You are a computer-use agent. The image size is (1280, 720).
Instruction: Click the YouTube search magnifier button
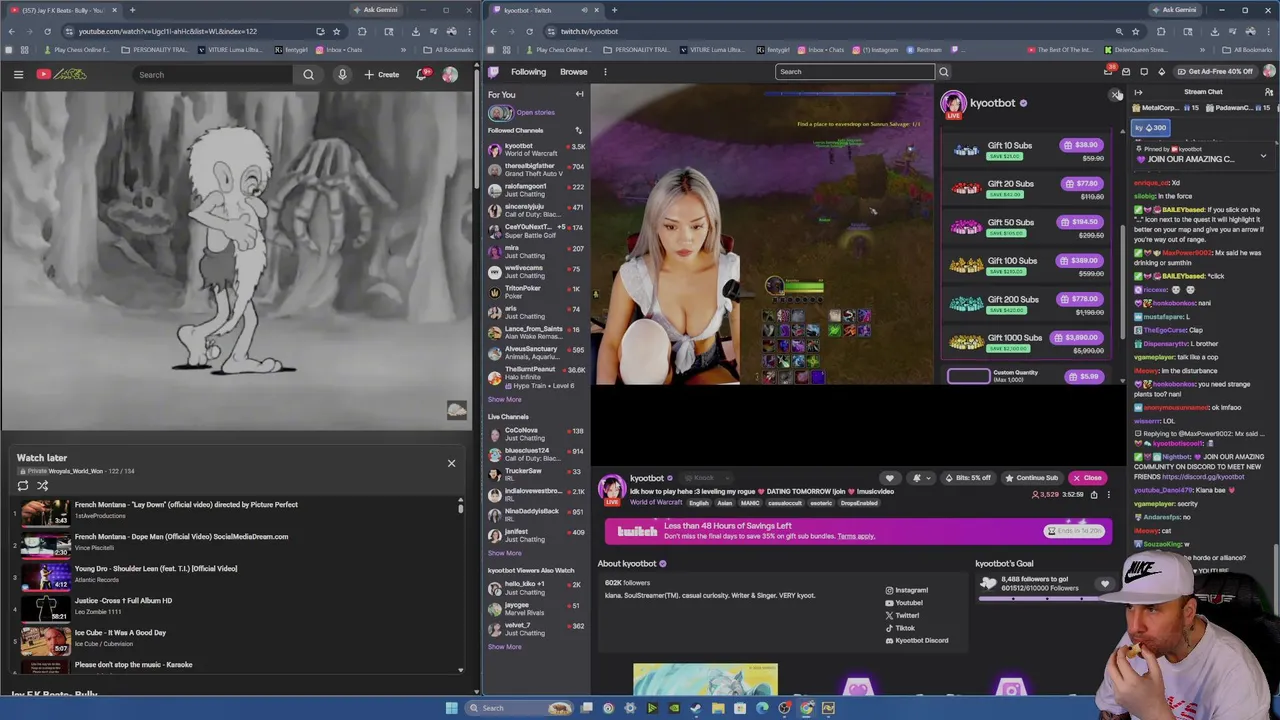point(308,74)
